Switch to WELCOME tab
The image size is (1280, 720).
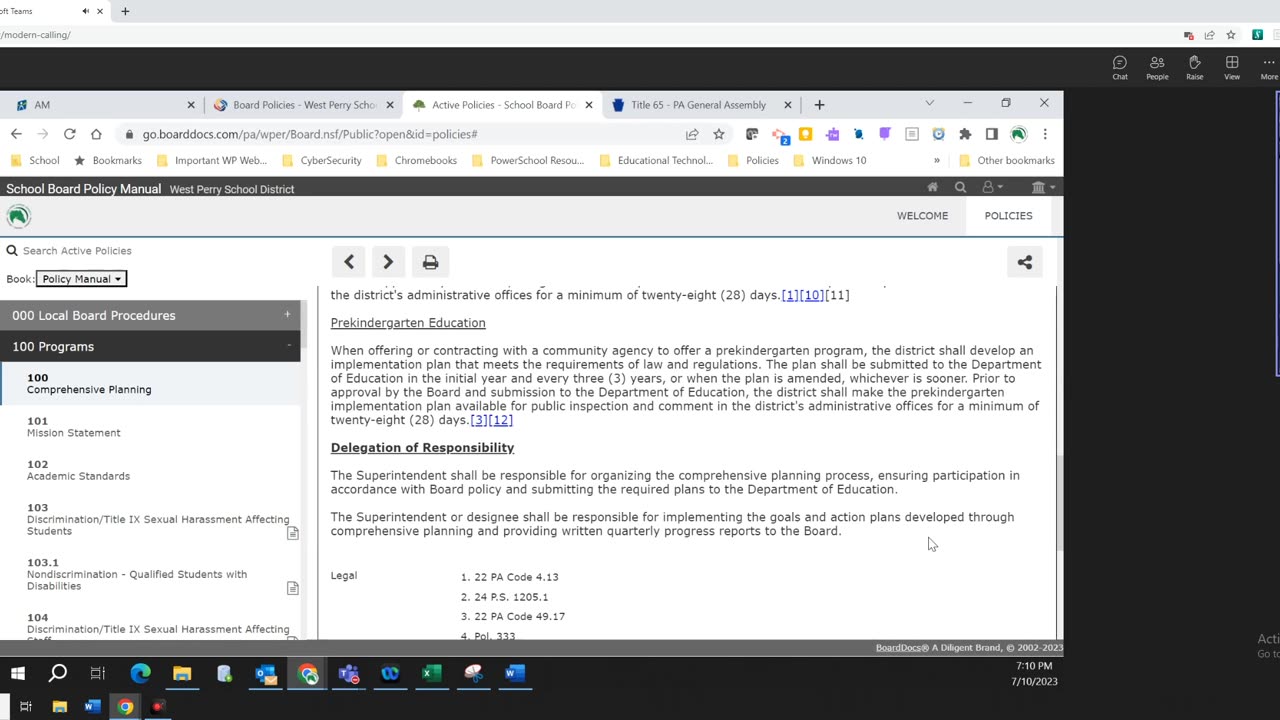(x=922, y=216)
